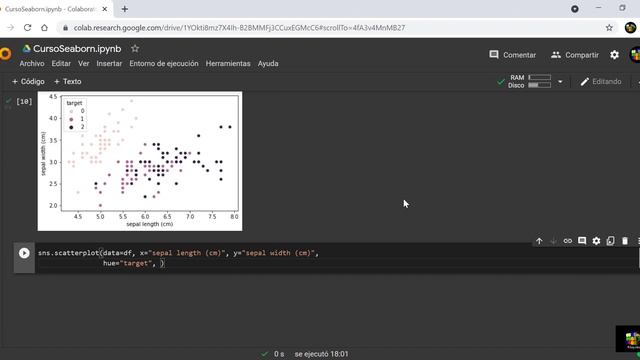Click the scatterplot output image

(x=140, y=161)
